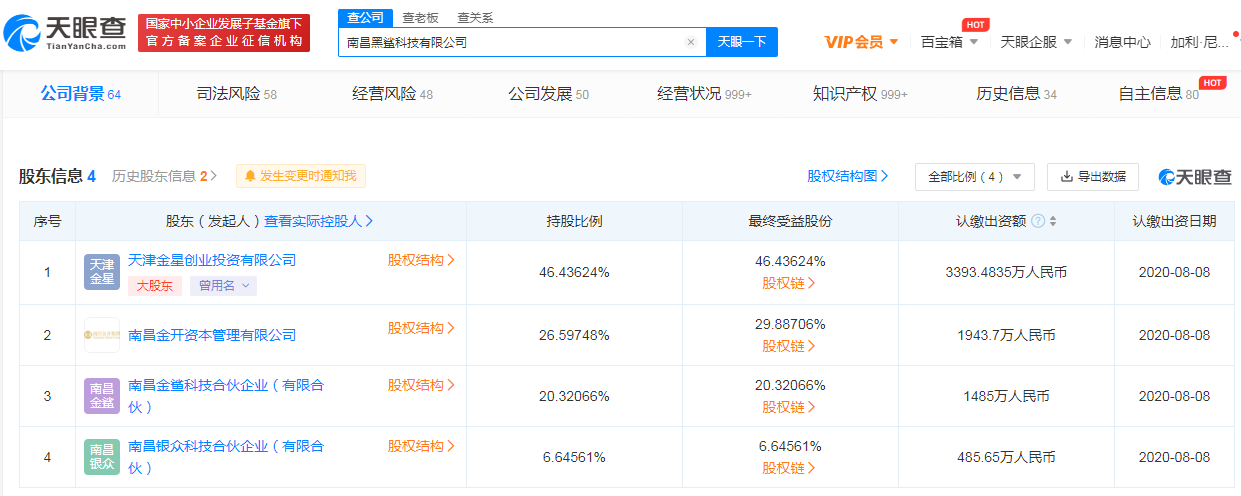The height and width of the screenshot is (496, 1241).
Task: Select the 26.59748% holding ratio cell
Action: pos(574,336)
